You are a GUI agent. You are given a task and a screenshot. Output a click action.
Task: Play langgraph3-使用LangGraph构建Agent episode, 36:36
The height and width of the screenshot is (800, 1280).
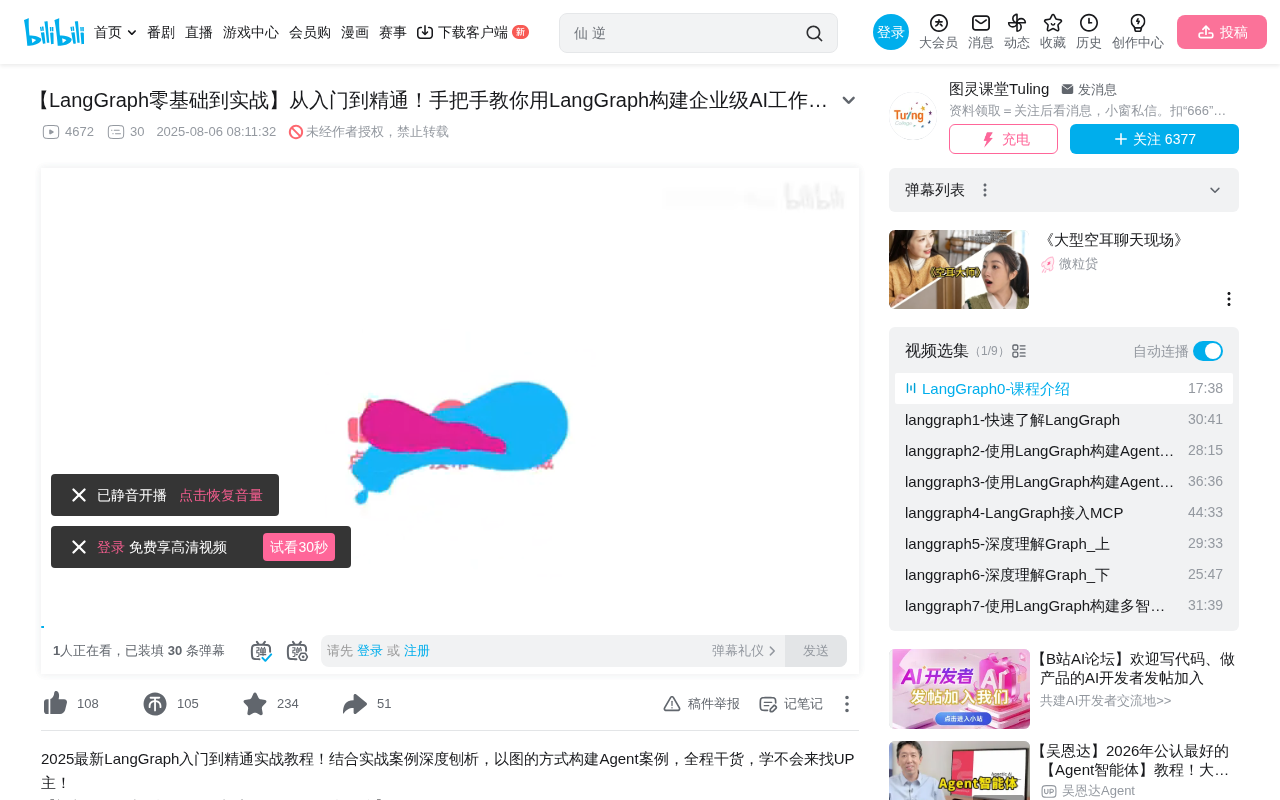(x=1064, y=482)
